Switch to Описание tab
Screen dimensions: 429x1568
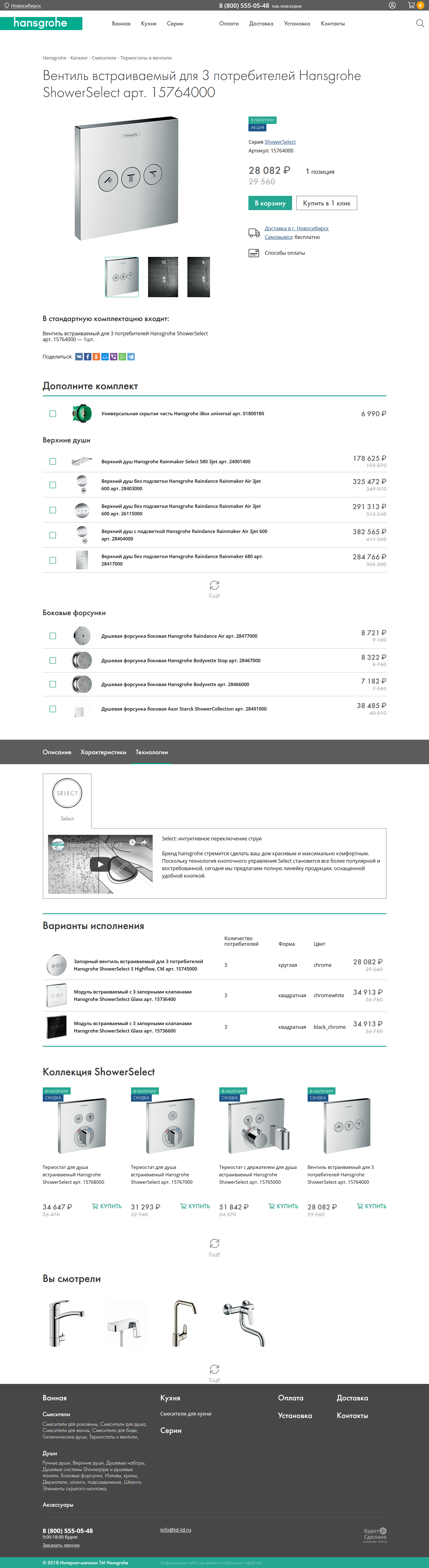[57, 752]
